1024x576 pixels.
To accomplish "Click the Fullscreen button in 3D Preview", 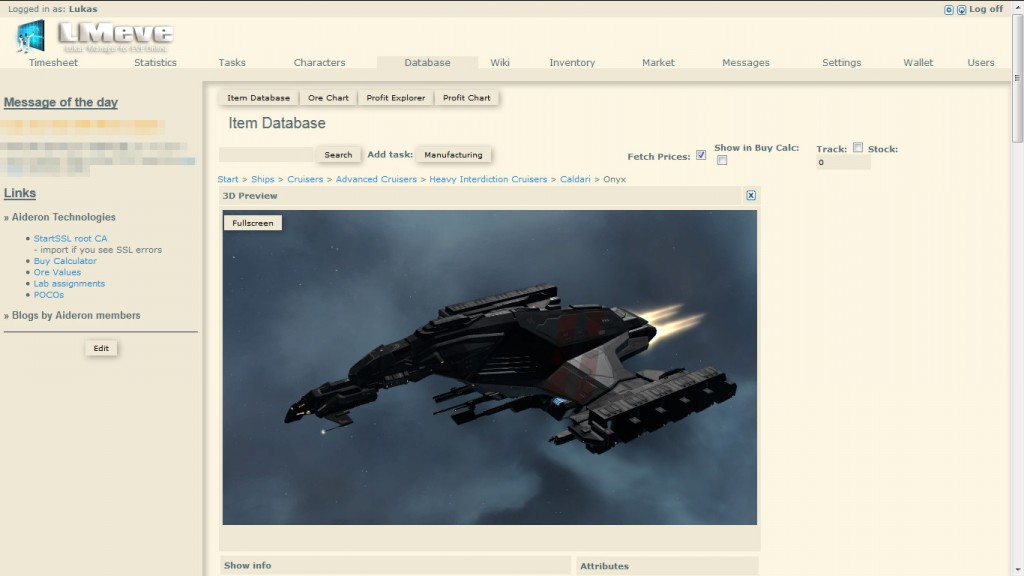I will coord(253,223).
